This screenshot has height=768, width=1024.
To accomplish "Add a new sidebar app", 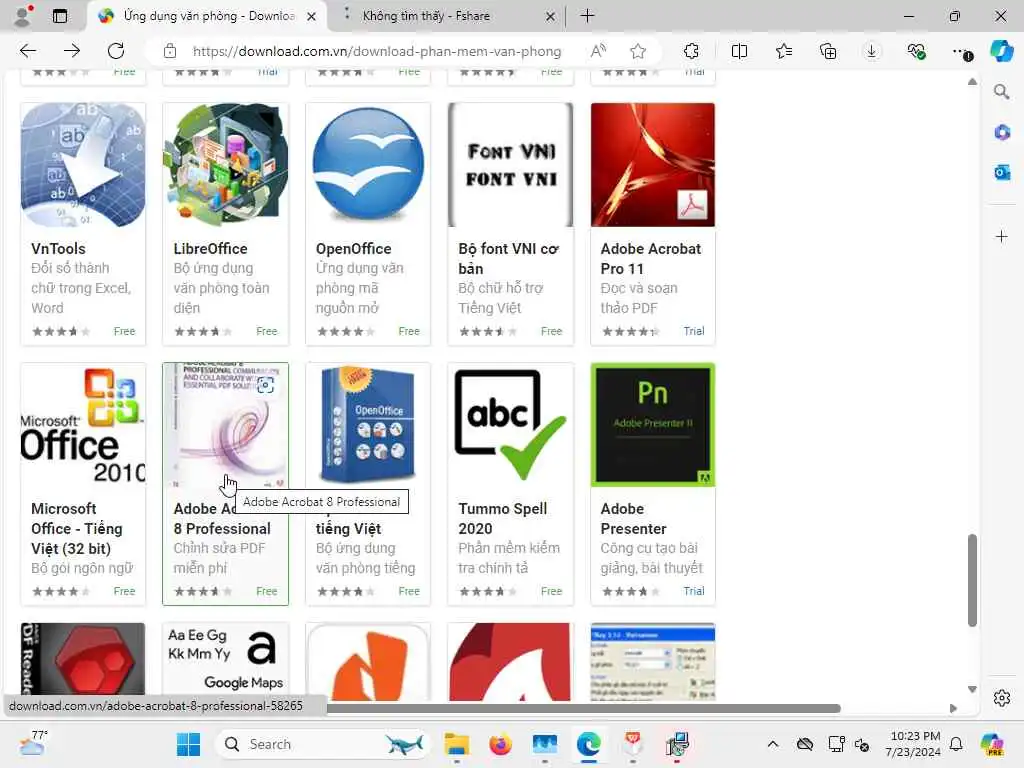I will click(1002, 236).
